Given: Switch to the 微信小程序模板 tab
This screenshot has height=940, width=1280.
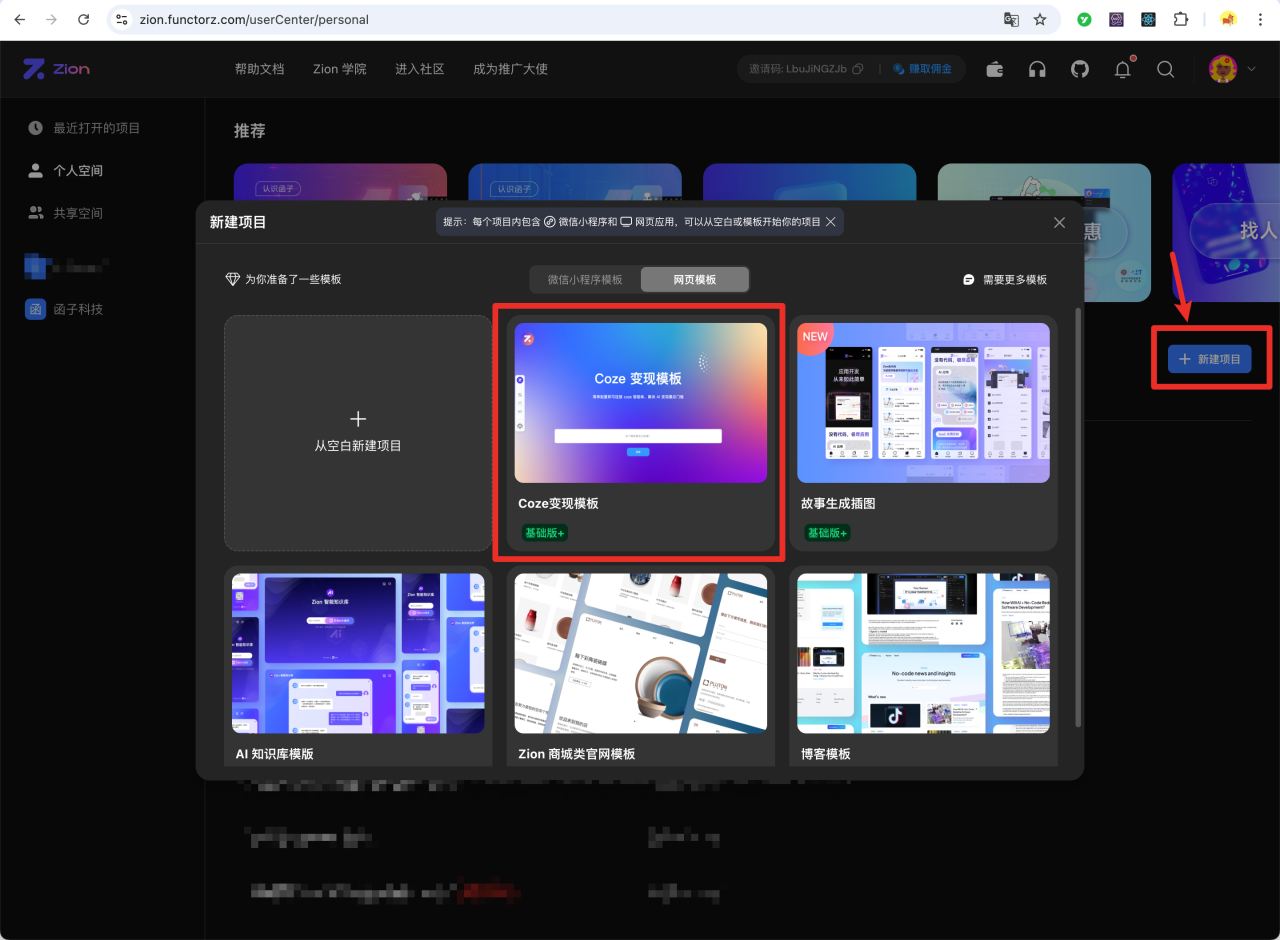Looking at the screenshot, I should (584, 279).
